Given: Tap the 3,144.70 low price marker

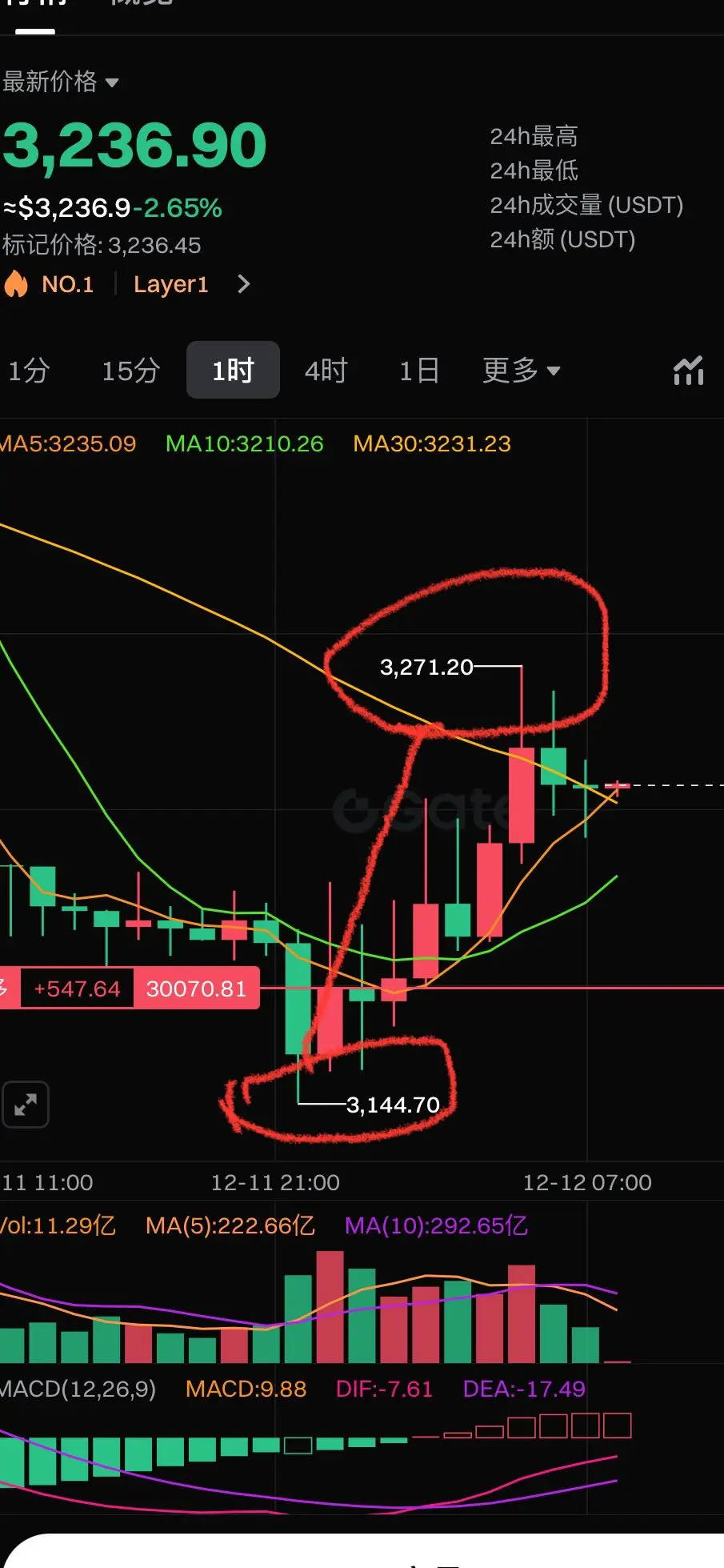Looking at the screenshot, I should tap(393, 1105).
